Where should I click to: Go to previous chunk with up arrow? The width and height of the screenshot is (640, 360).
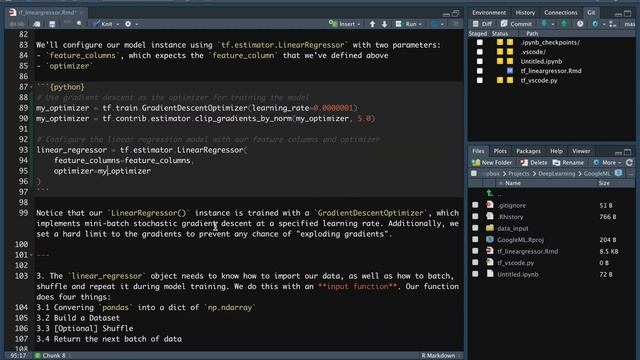pos(372,24)
